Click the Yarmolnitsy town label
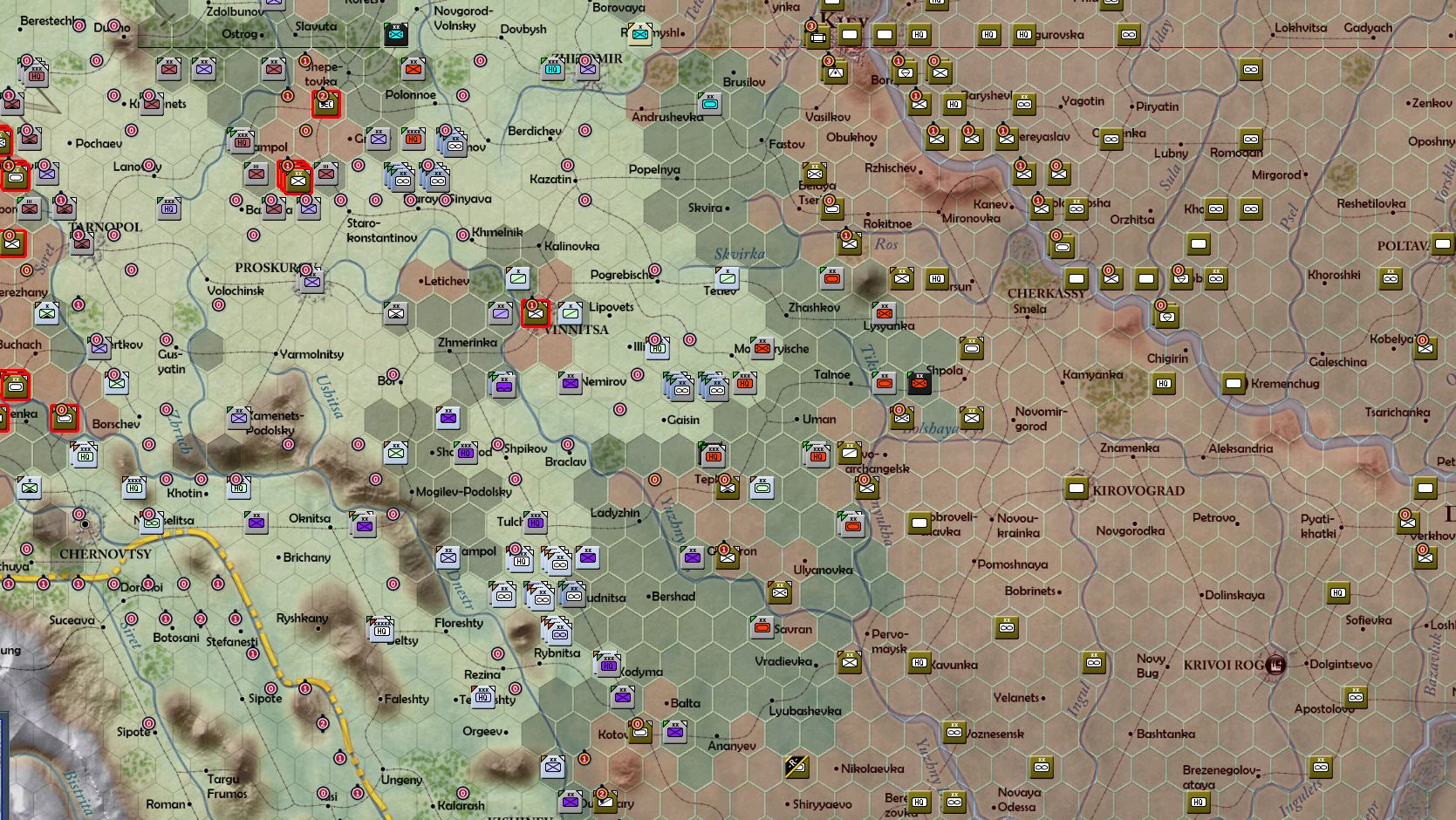 click(x=311, y=354)
